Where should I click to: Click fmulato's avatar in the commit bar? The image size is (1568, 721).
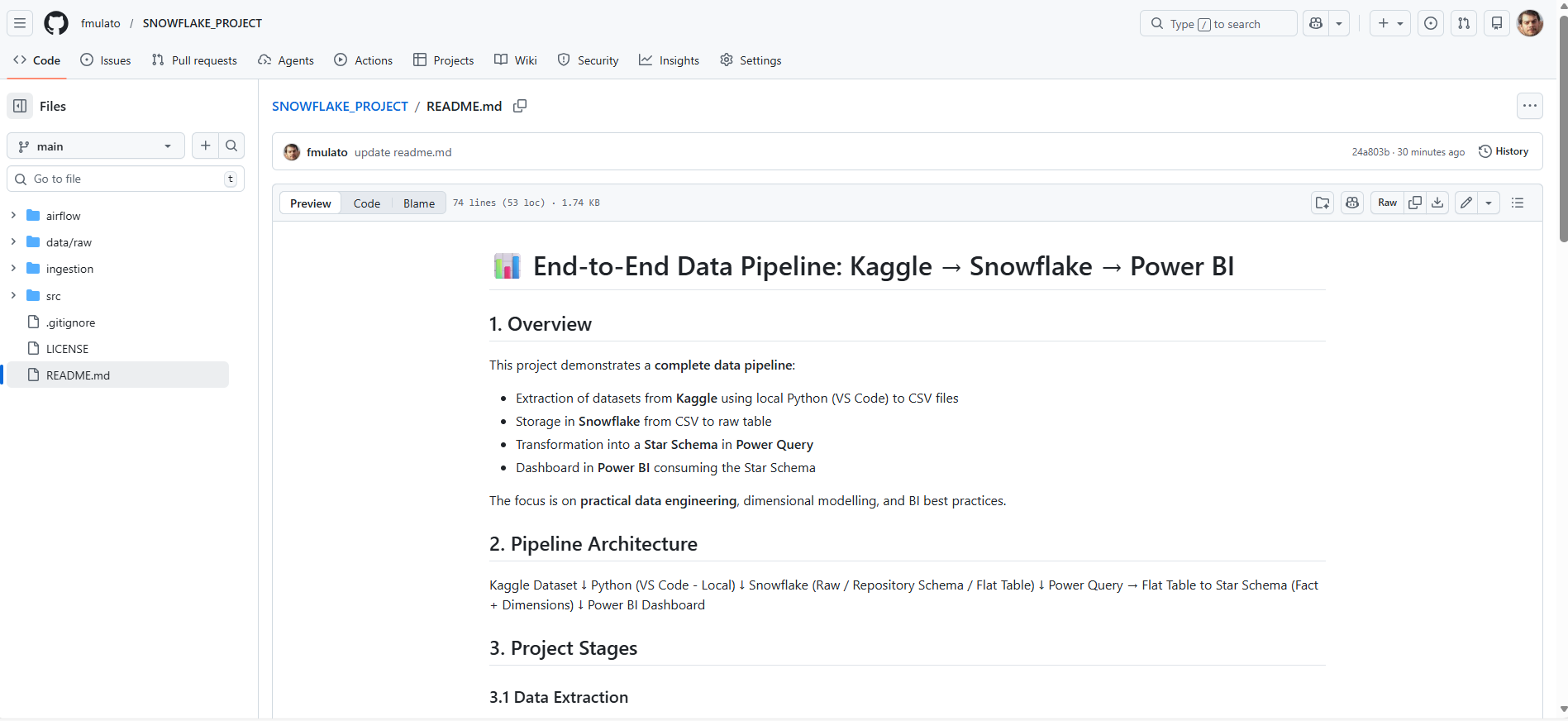[292, 152]
